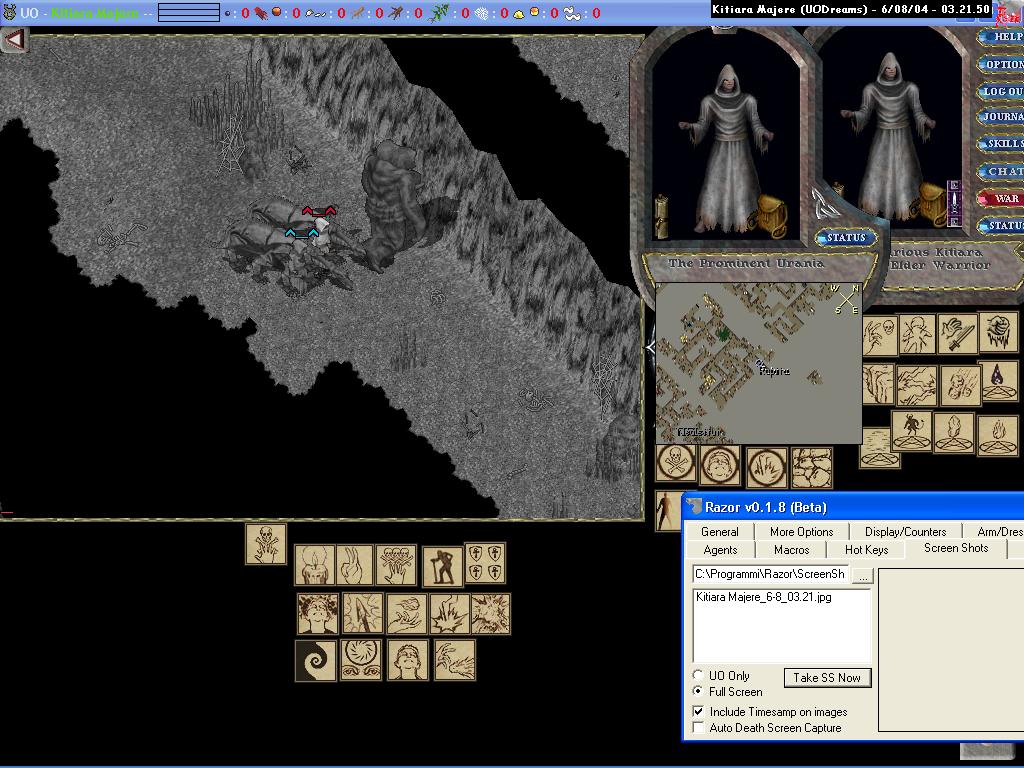Open the HELP paperdoll button
Viewport: 1024px width, 768px height.
coord(1002,37)
